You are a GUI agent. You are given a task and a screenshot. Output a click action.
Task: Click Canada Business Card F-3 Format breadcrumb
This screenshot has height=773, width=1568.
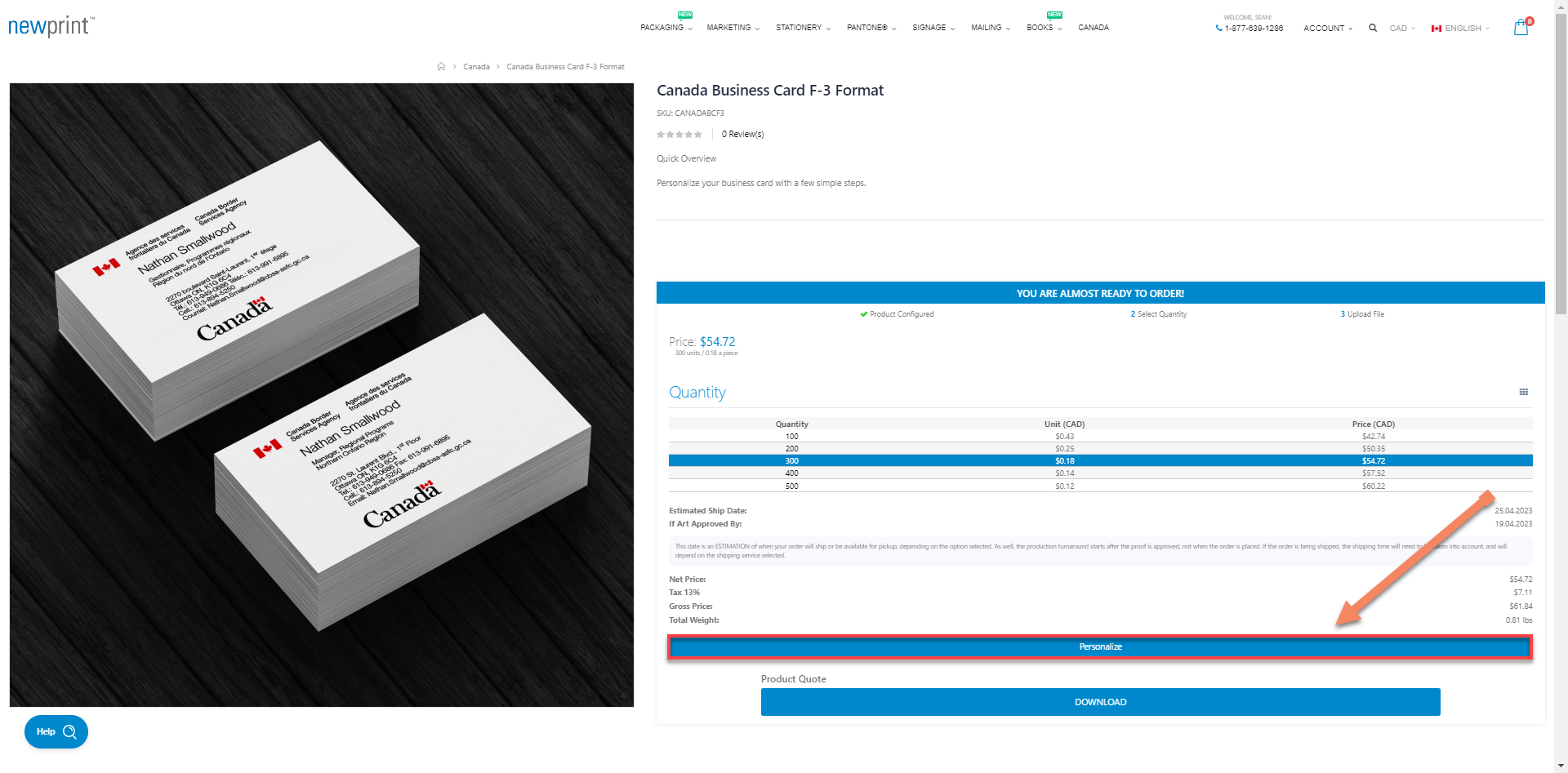tap(565, 67)
